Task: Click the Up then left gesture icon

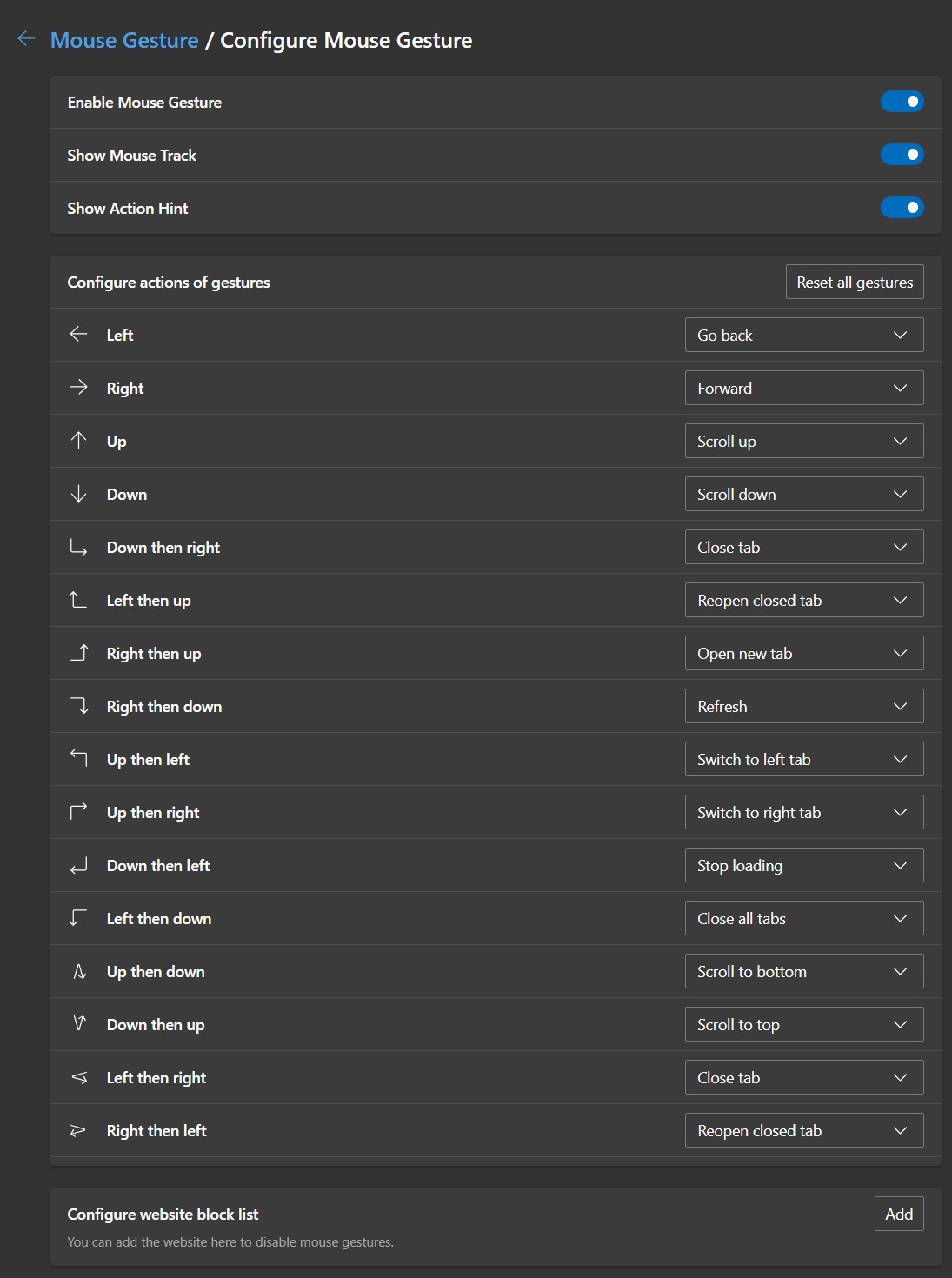Action: pyautogui.click(x=79, y=759)
